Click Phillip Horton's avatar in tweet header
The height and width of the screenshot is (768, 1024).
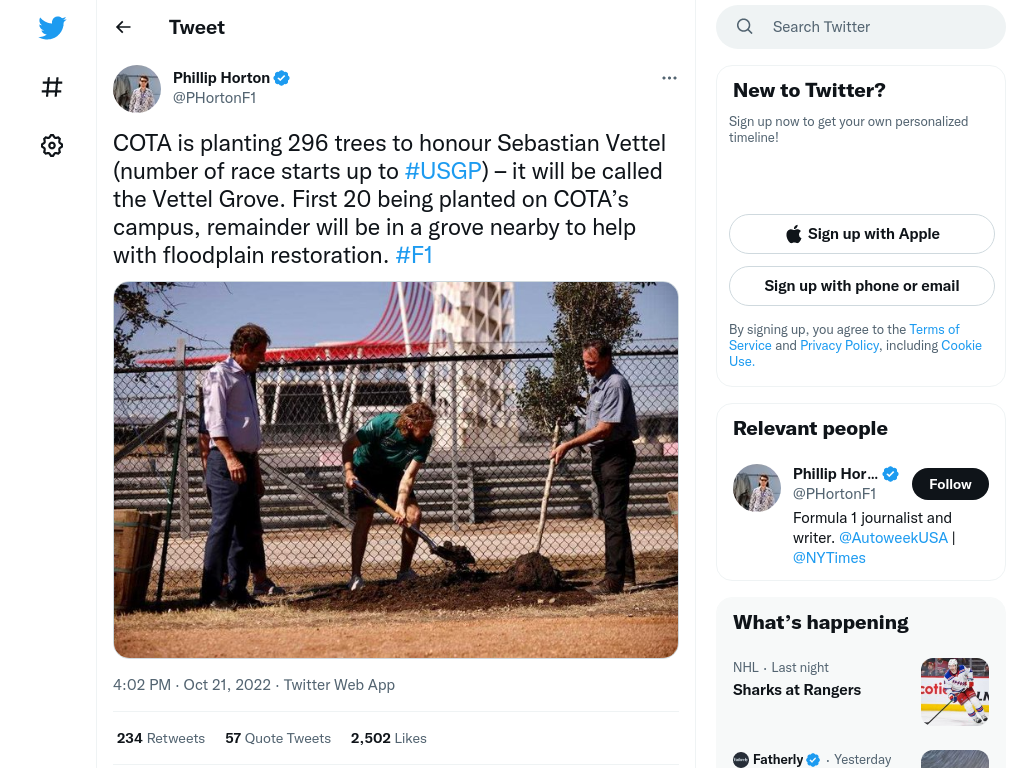136,89
